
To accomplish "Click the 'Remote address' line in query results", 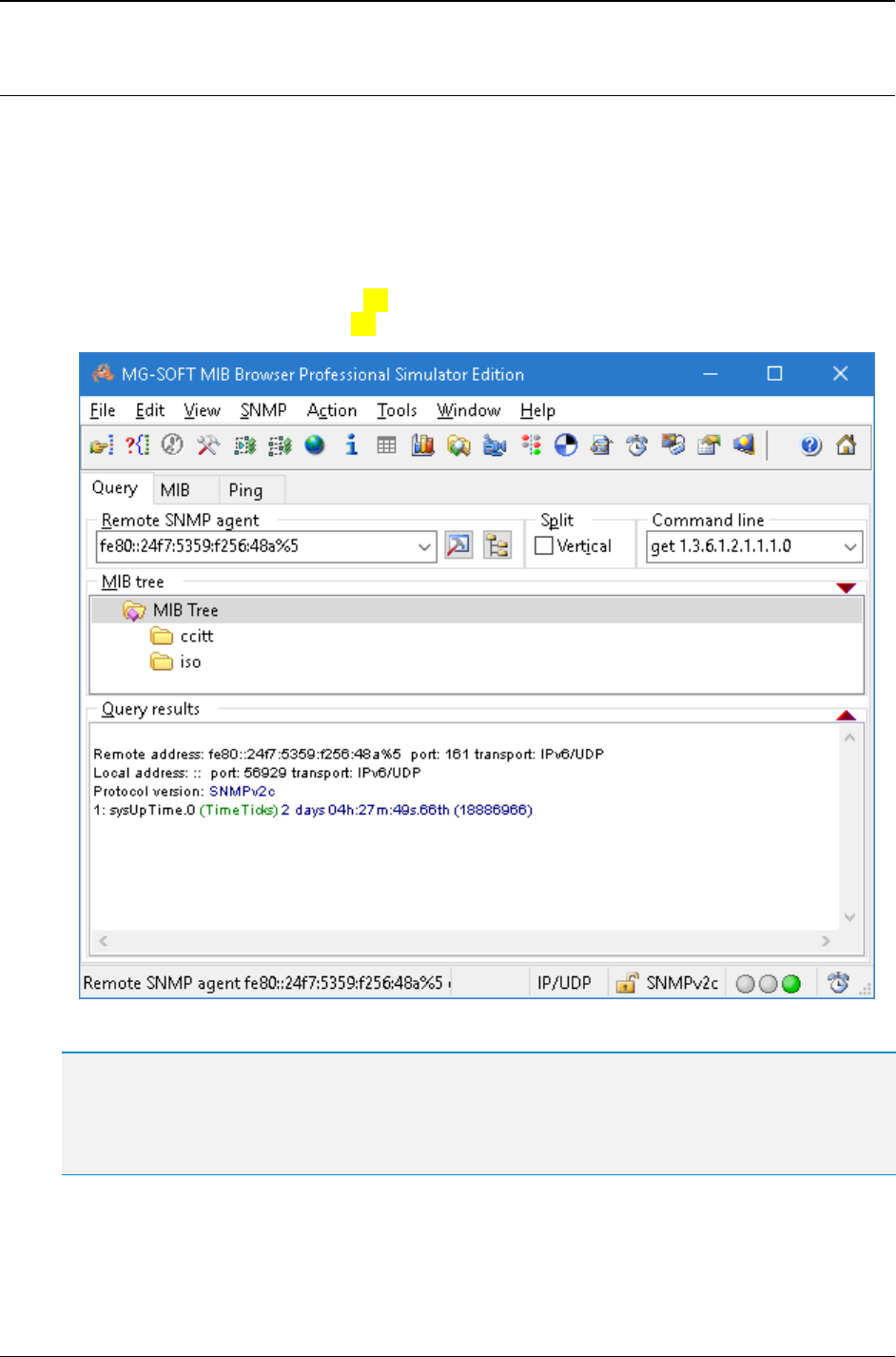I will pos(348,755).
